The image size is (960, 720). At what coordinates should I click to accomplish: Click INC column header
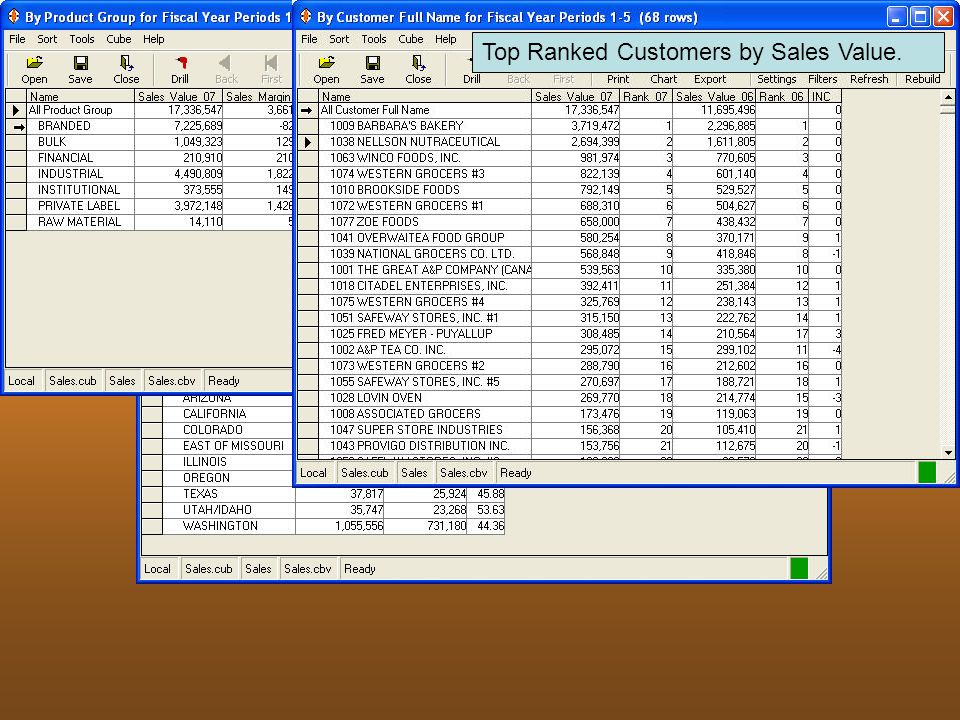tap(825, 96)
